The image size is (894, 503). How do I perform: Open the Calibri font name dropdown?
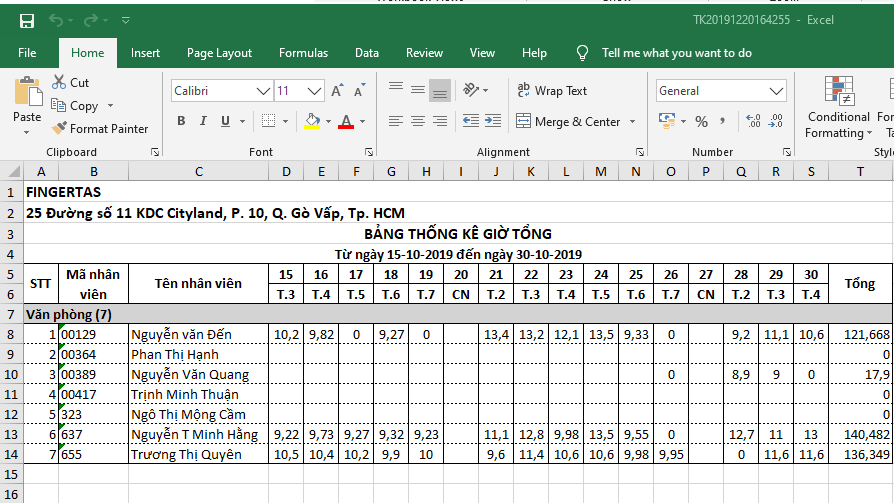click(264, 91)
